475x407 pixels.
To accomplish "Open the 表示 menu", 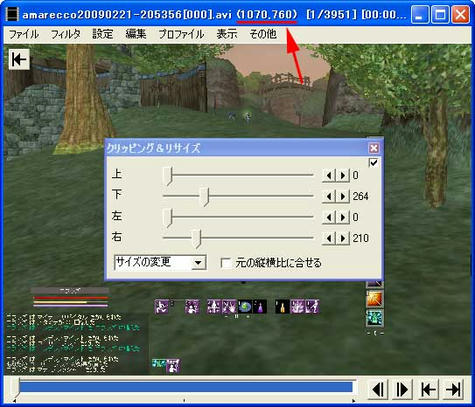I will (227, 34).
